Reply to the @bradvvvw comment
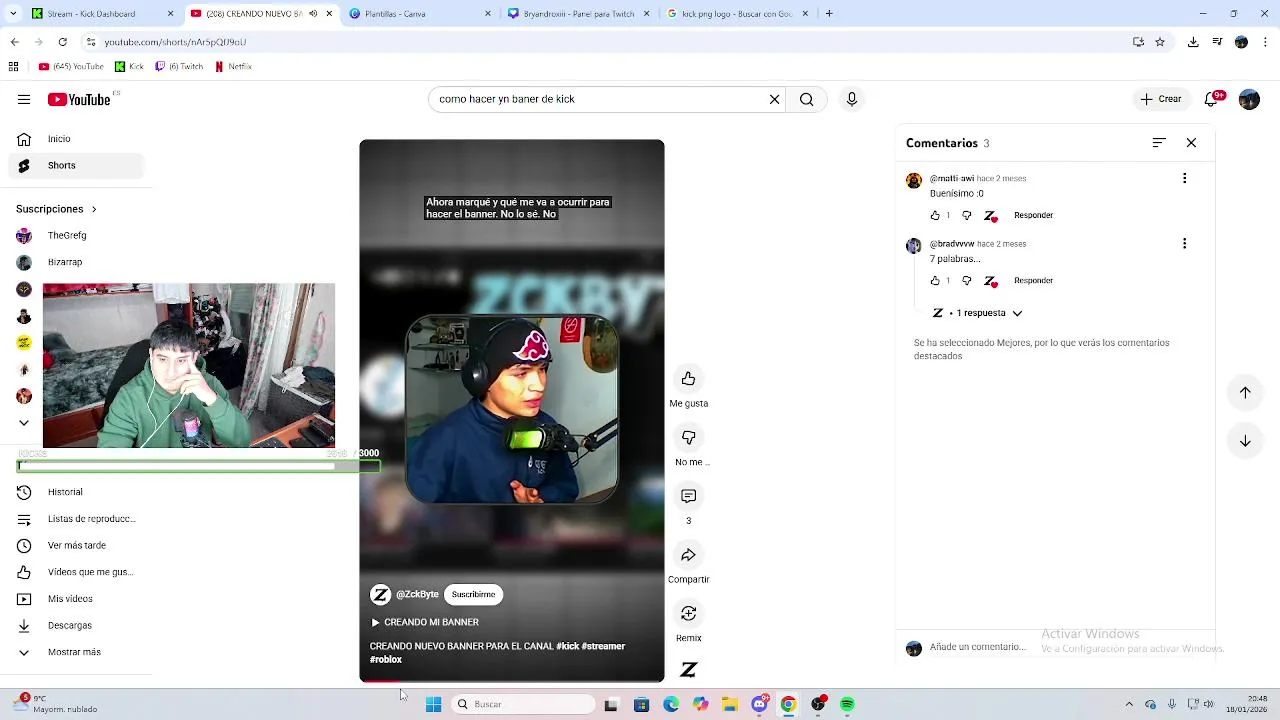This screenshot has height=720, width=1280. [1033, 280]
